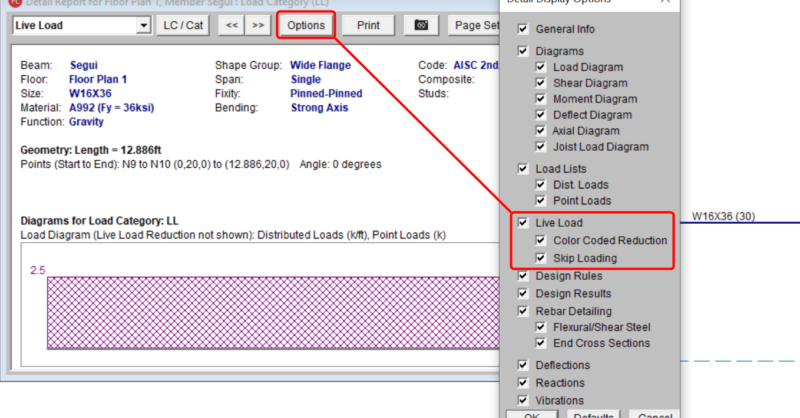Uncheck Skip Loading option
Image resolution: width=800 pixels, height=418 pixels.
(x=541, y=258)
